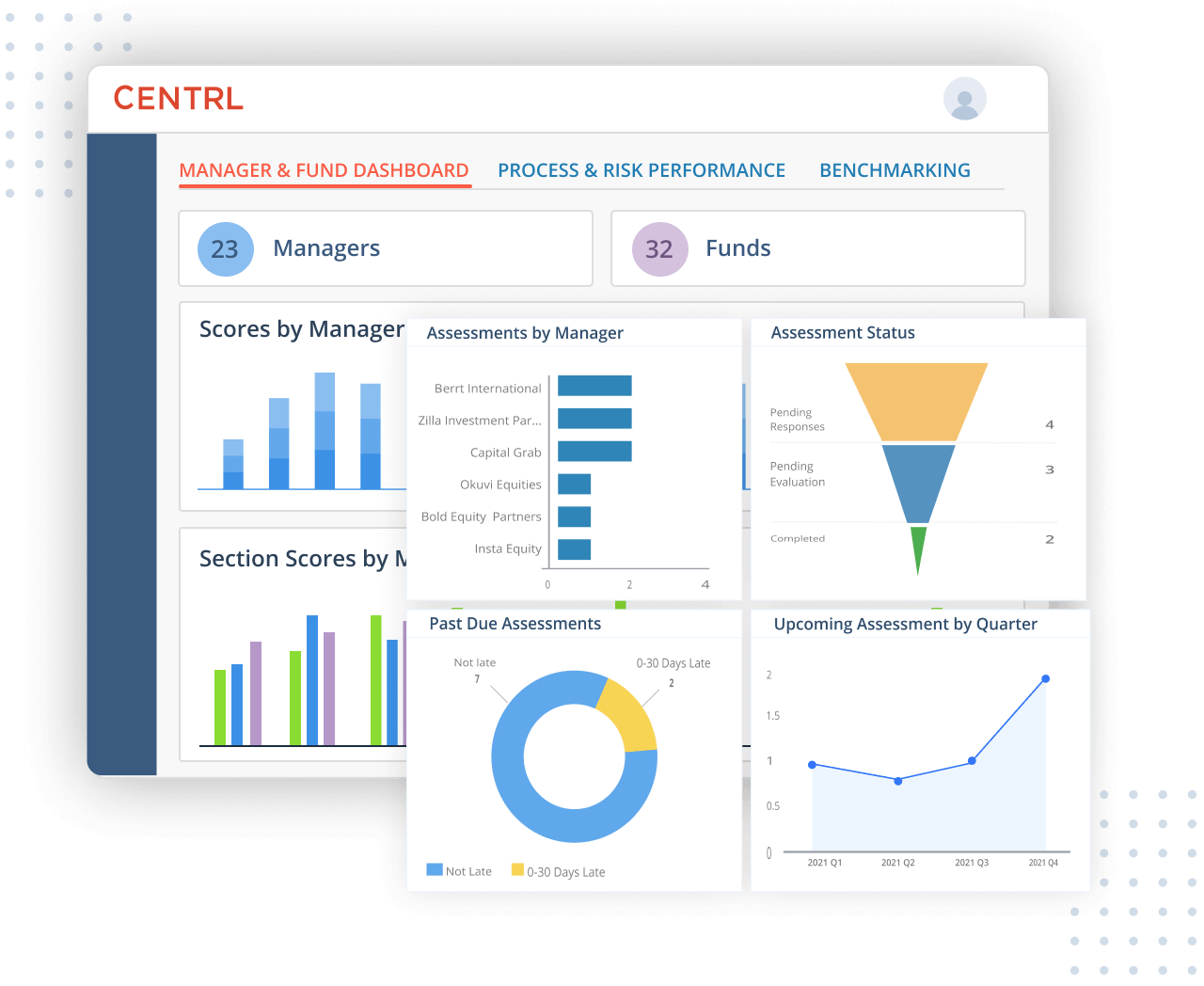Click the Capital Grab label
This screenshot has width=1204, height=986.
505,453
